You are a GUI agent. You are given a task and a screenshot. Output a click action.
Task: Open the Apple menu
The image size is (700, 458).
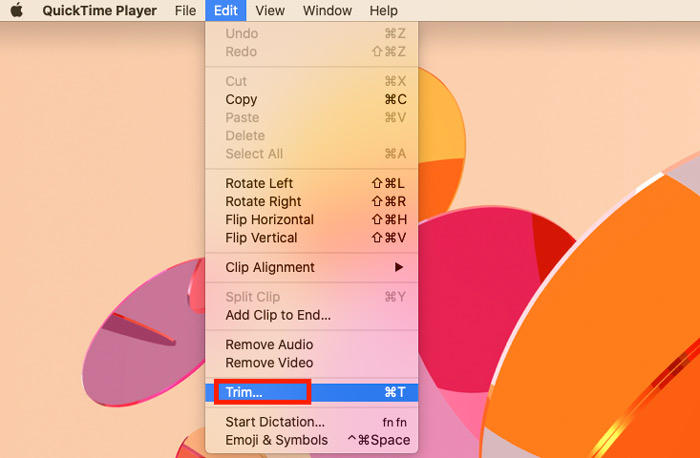click(17, 10)
